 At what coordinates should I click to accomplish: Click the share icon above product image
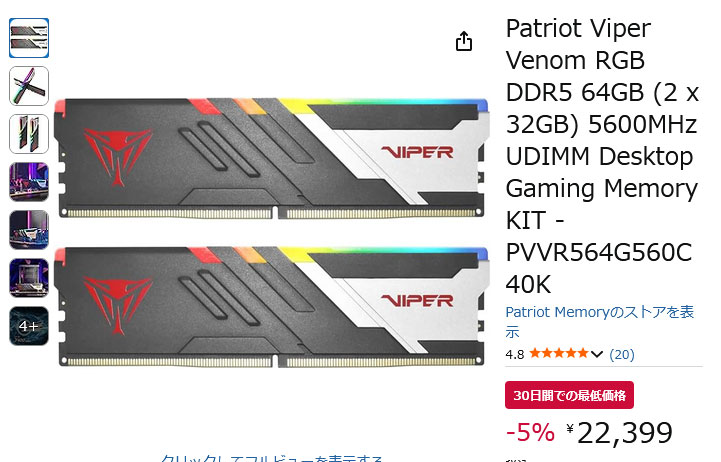(464, 41)
